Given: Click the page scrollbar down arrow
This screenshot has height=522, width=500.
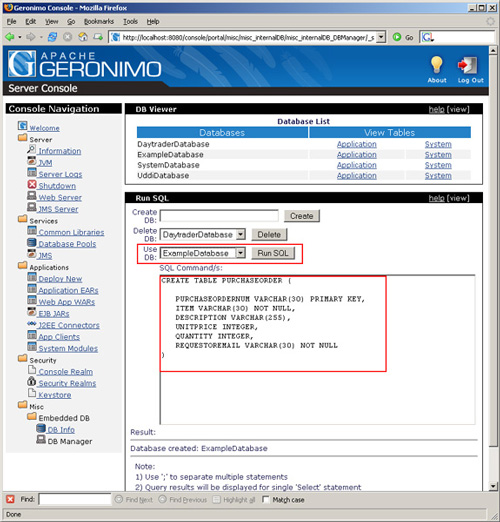Looking at the screenshot, I should pos(493,486).
